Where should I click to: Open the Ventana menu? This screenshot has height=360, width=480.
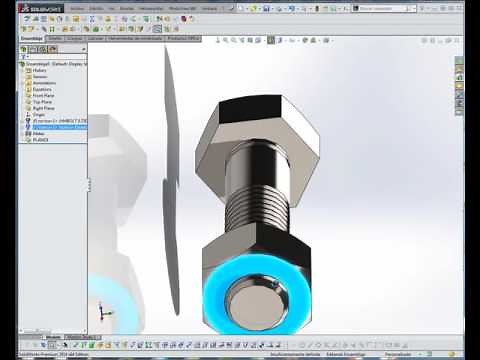click(x=210, y=9)
